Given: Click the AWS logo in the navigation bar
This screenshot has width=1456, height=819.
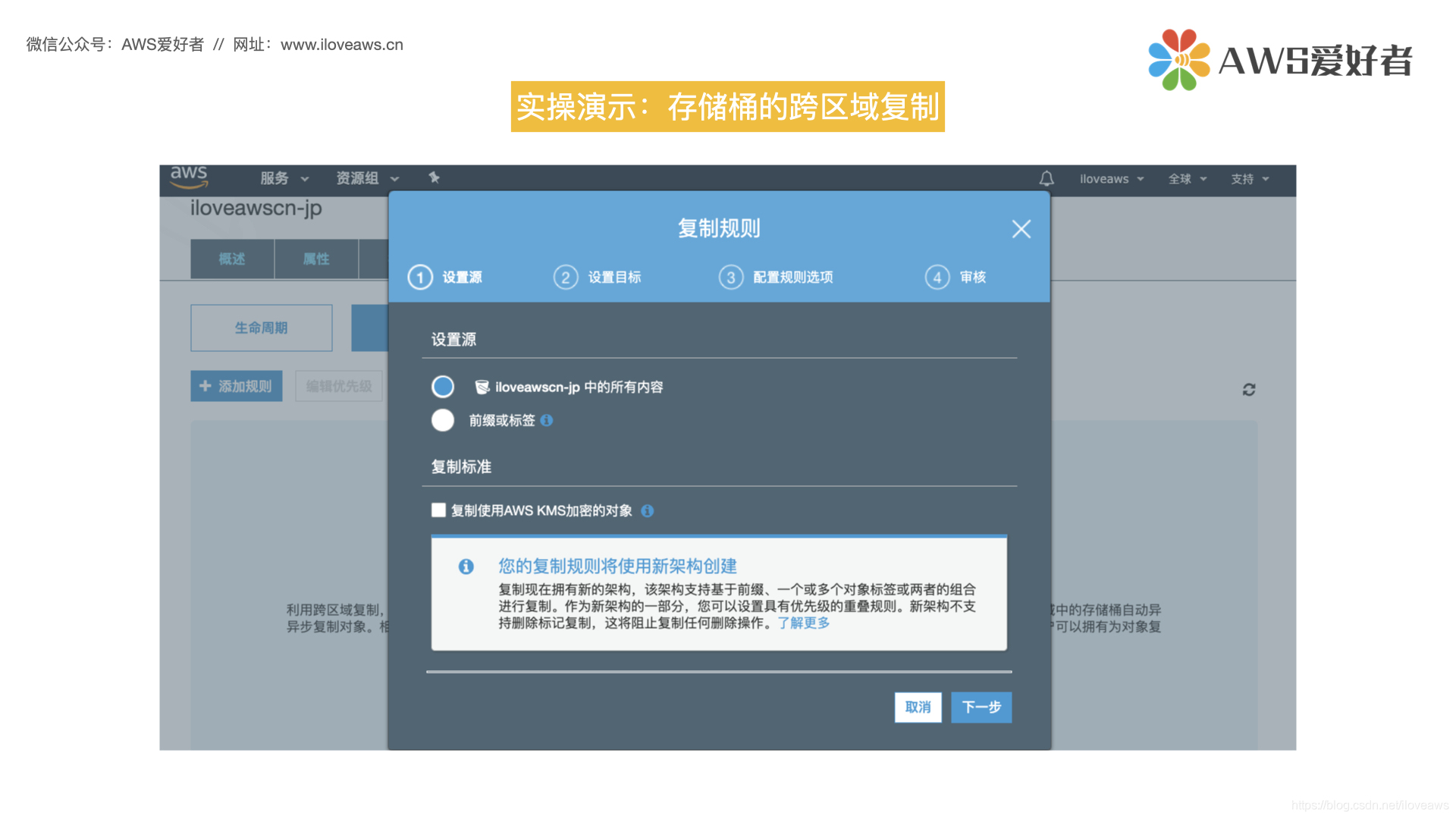Looking at the screenshot, I should pos(189,176).
